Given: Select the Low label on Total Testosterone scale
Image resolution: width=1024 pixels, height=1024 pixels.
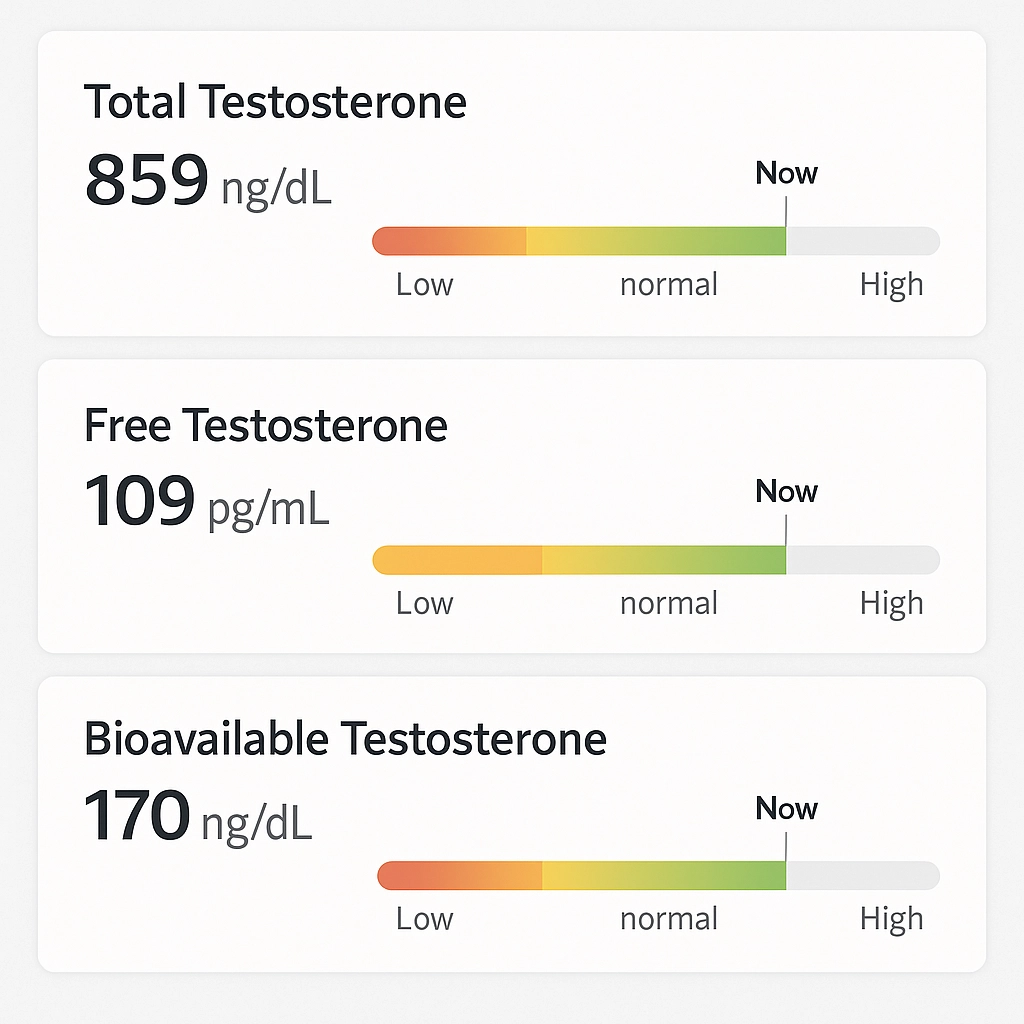Looking at the screenshot, I should 424,284.
